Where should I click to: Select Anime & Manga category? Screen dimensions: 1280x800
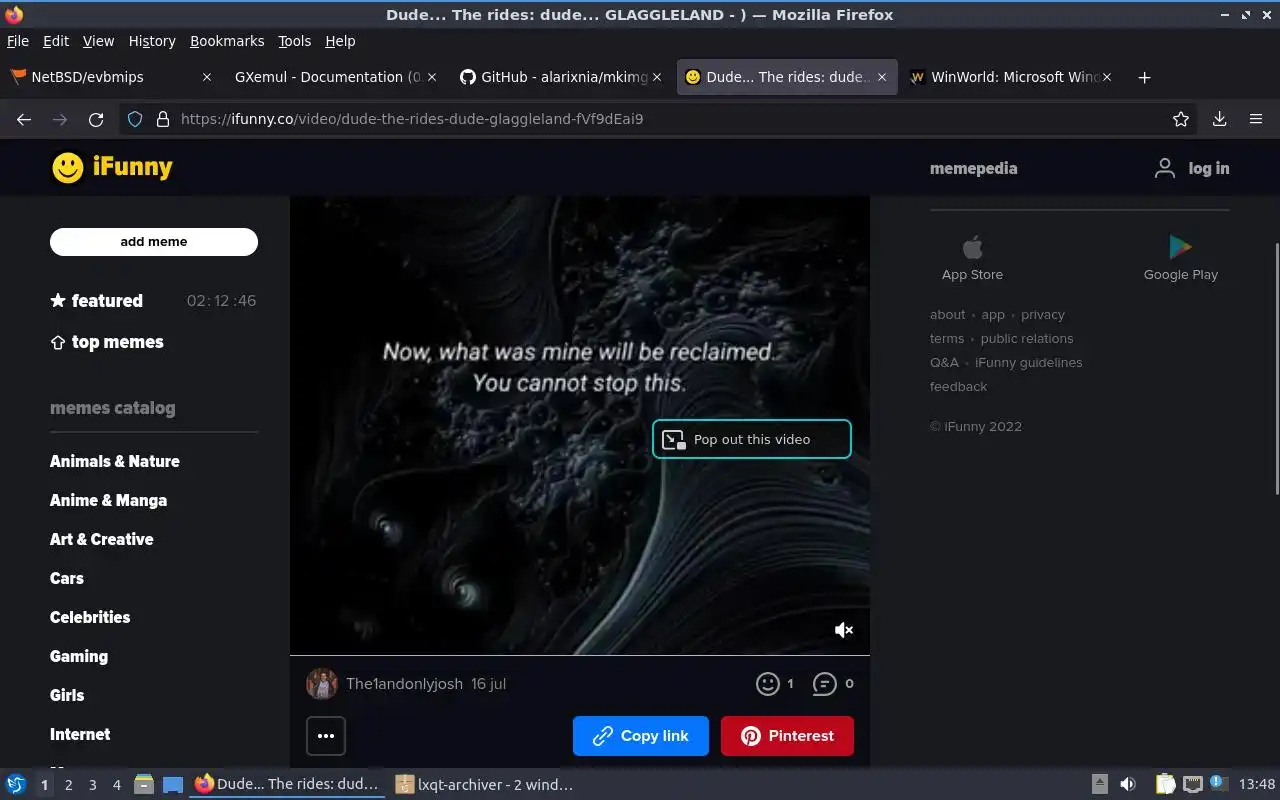108,500
